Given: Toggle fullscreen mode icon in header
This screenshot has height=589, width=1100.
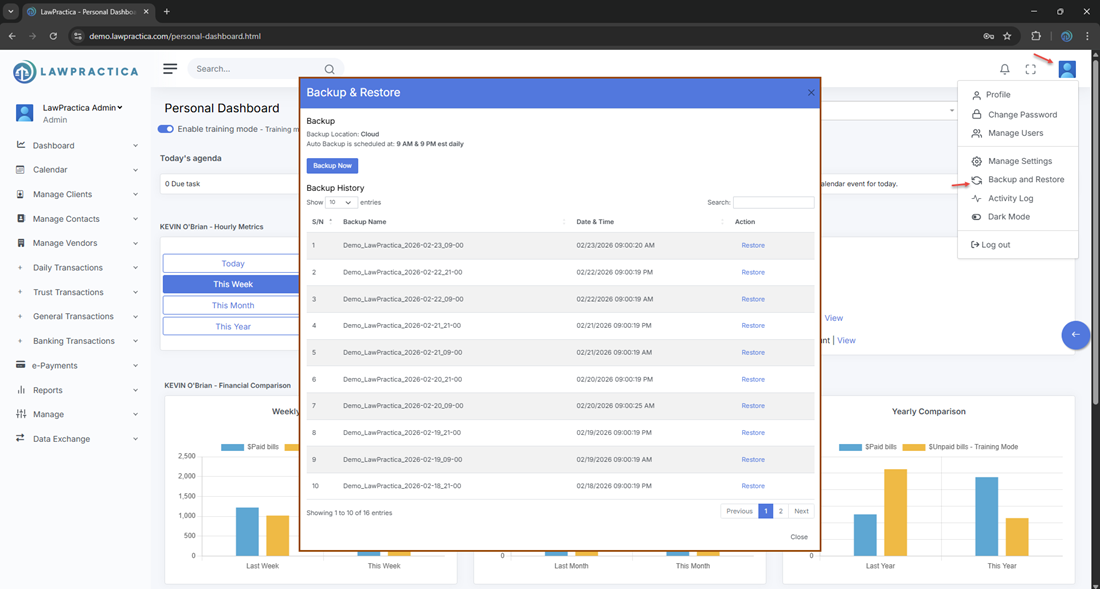Looking at the screenshot, I should [1031, 69].
